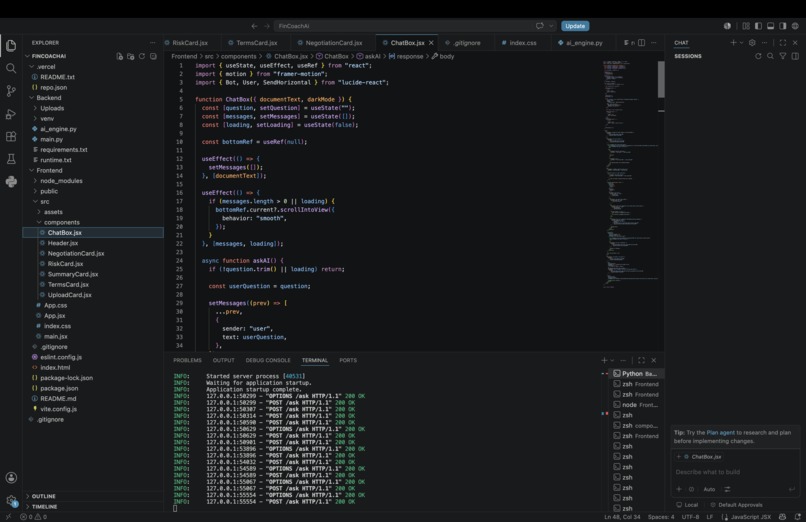Open the Manage gear in activity bar
The height and width of the screenshot is (522, 806).
11,500
